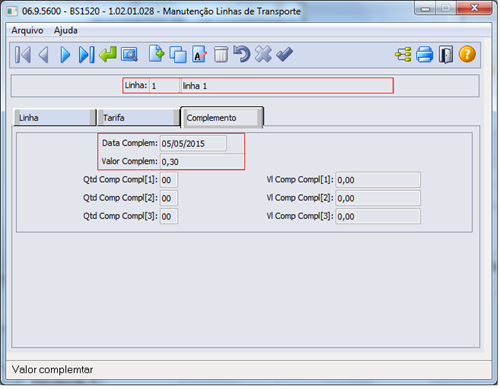Click the window title bar text

pyautogui.click(x=161, y=11)
